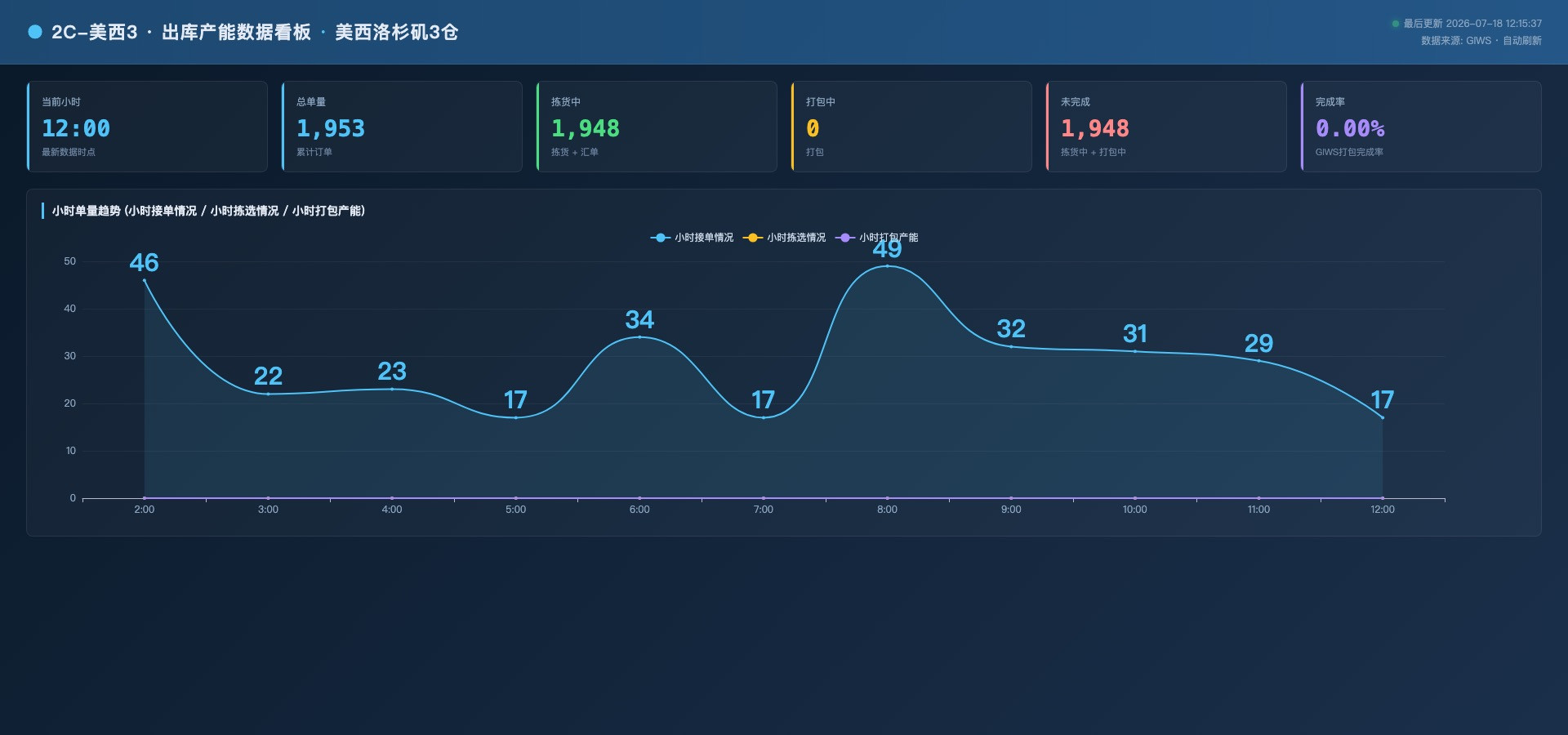
Task: Select the 未完成 1,948 card
Action: [1166, 127]
